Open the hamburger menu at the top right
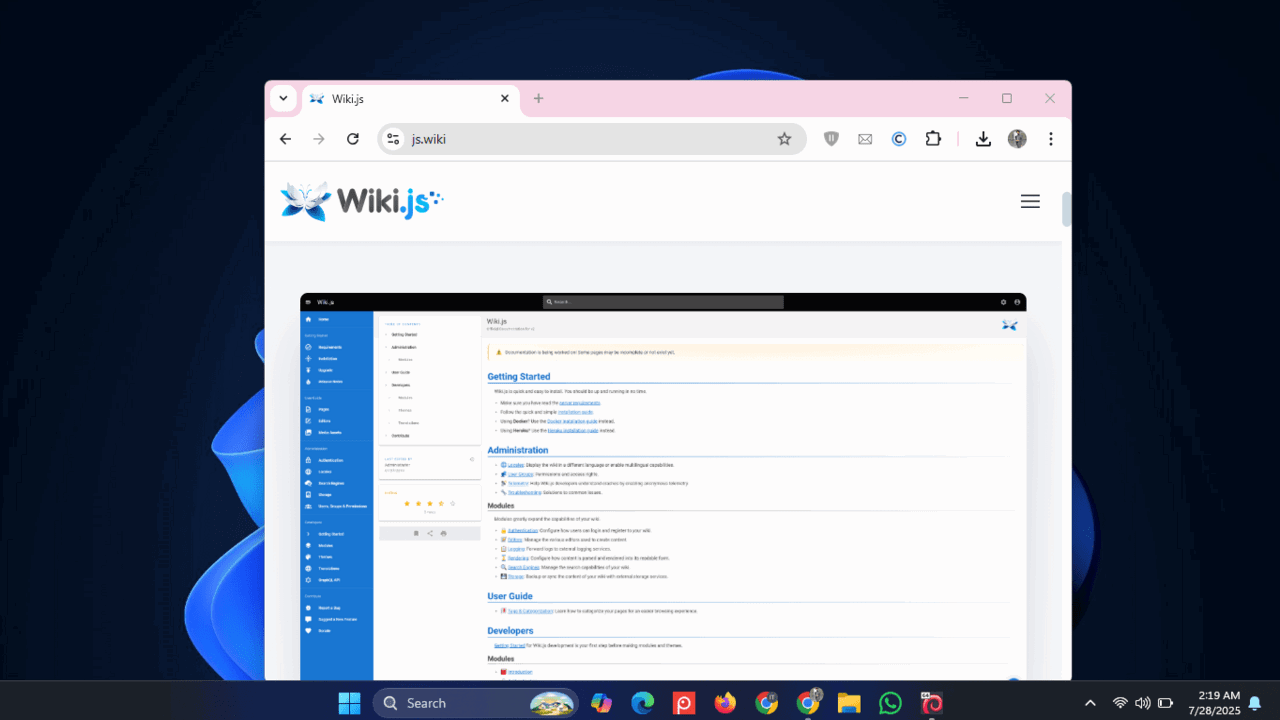The width and height of the screenshot is (1280, 720). [1030, 201]
